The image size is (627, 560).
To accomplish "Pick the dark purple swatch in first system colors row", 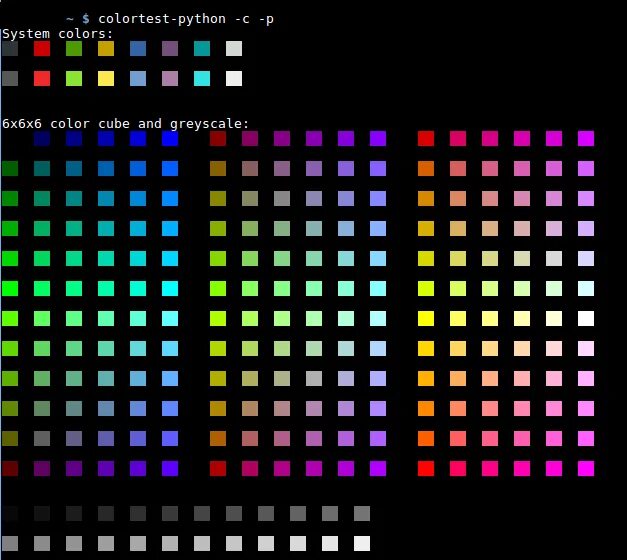I will (170, 49).
